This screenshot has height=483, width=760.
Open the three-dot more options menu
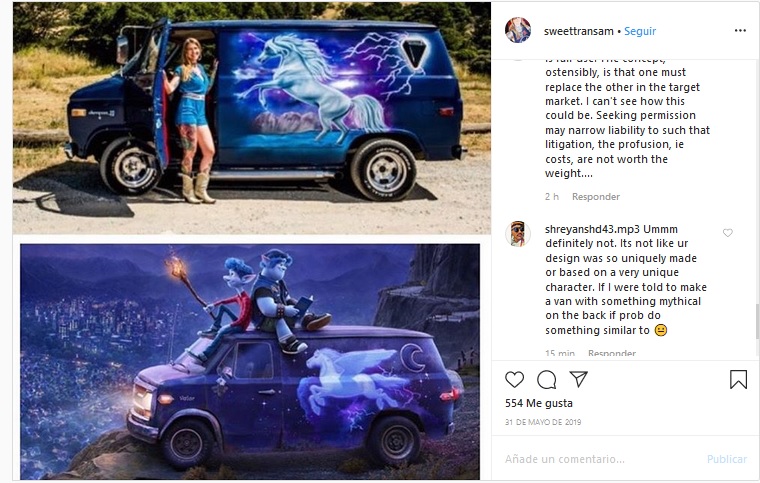[740, 31]
